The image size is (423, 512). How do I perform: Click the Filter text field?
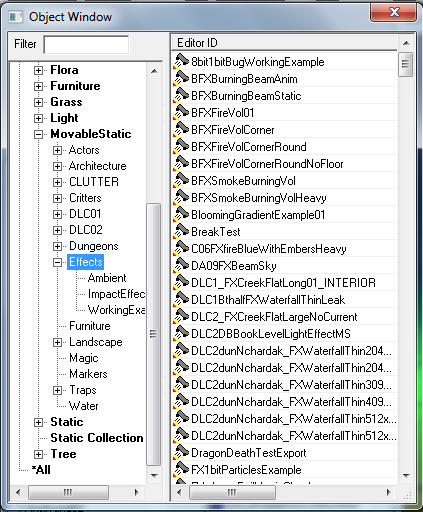pyautogui.click(x=86, y=45)
